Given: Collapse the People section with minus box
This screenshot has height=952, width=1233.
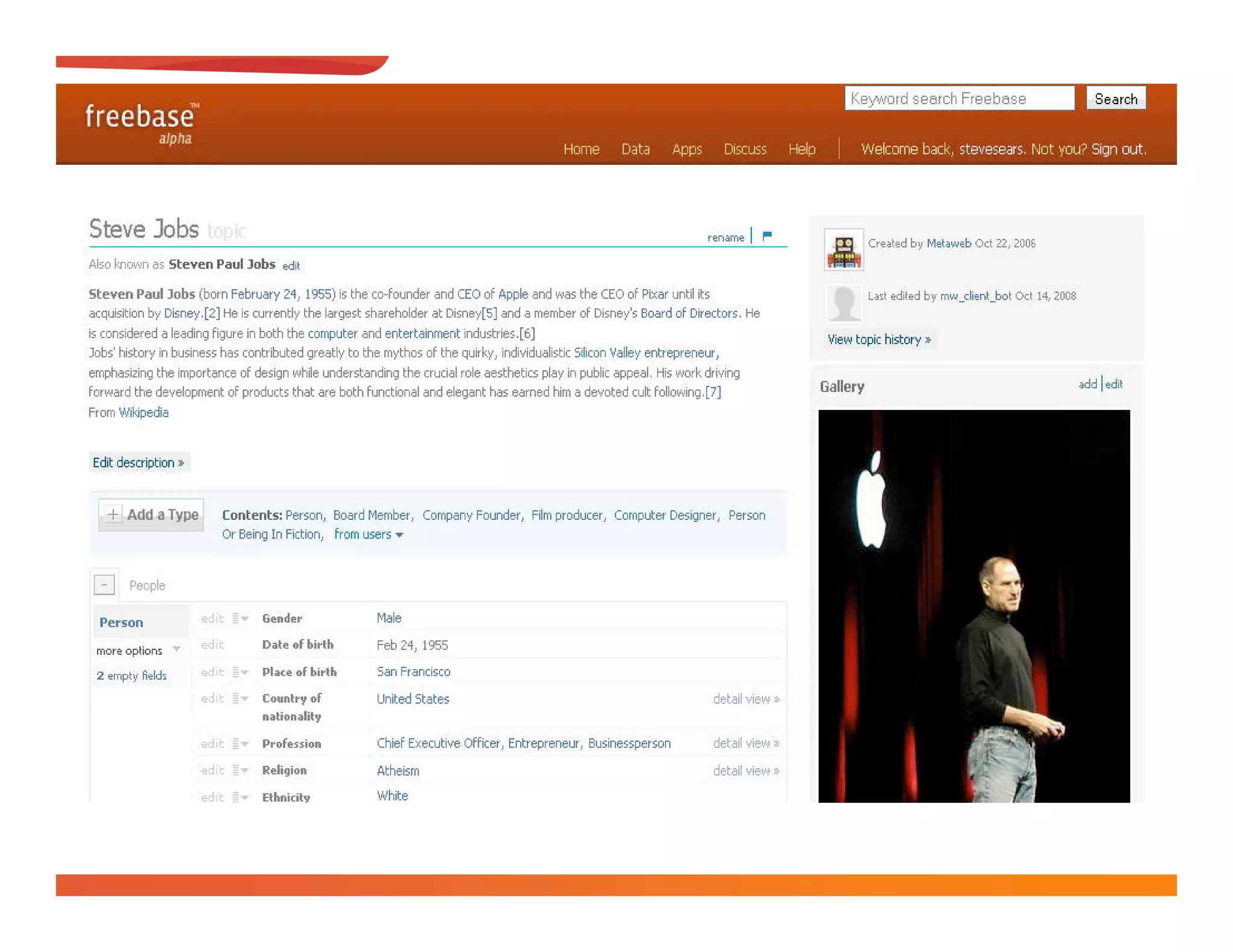Looking at the screenshot, I should click(104, 584).
